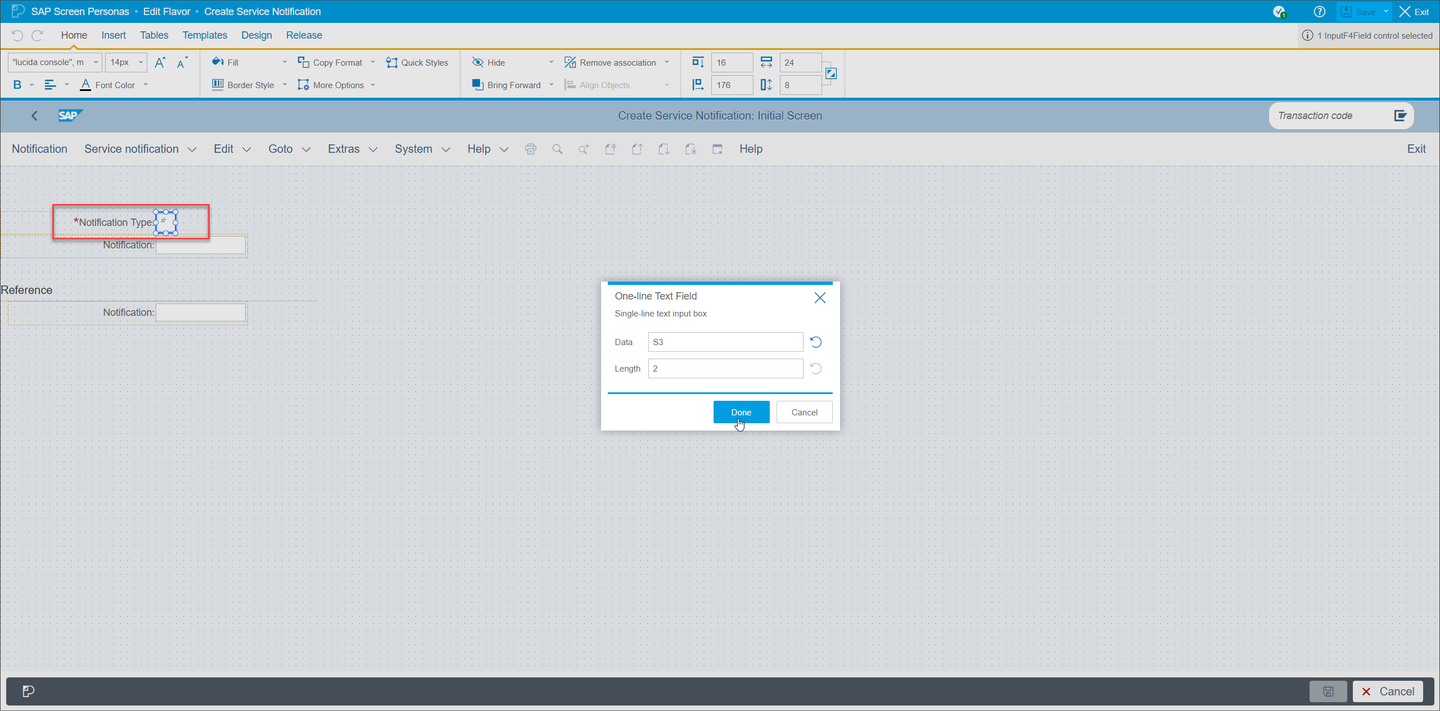Click the transaction code execute icon

click(x=1400, y=116)
